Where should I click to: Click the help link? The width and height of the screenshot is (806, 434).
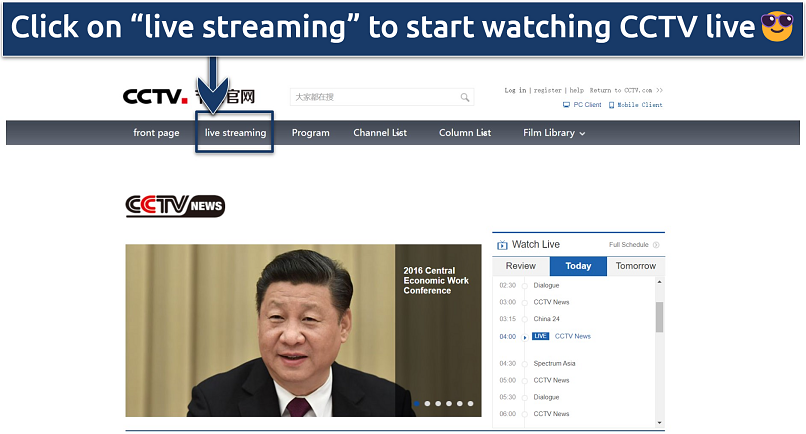click(x=577, y=90)
